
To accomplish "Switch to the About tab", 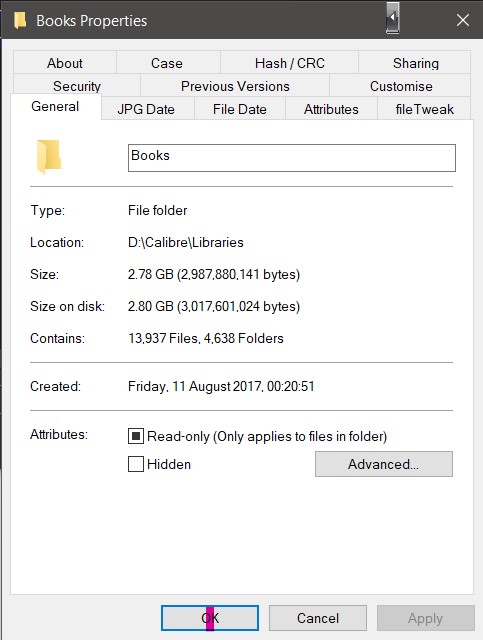I will click(x=65, y=63).
